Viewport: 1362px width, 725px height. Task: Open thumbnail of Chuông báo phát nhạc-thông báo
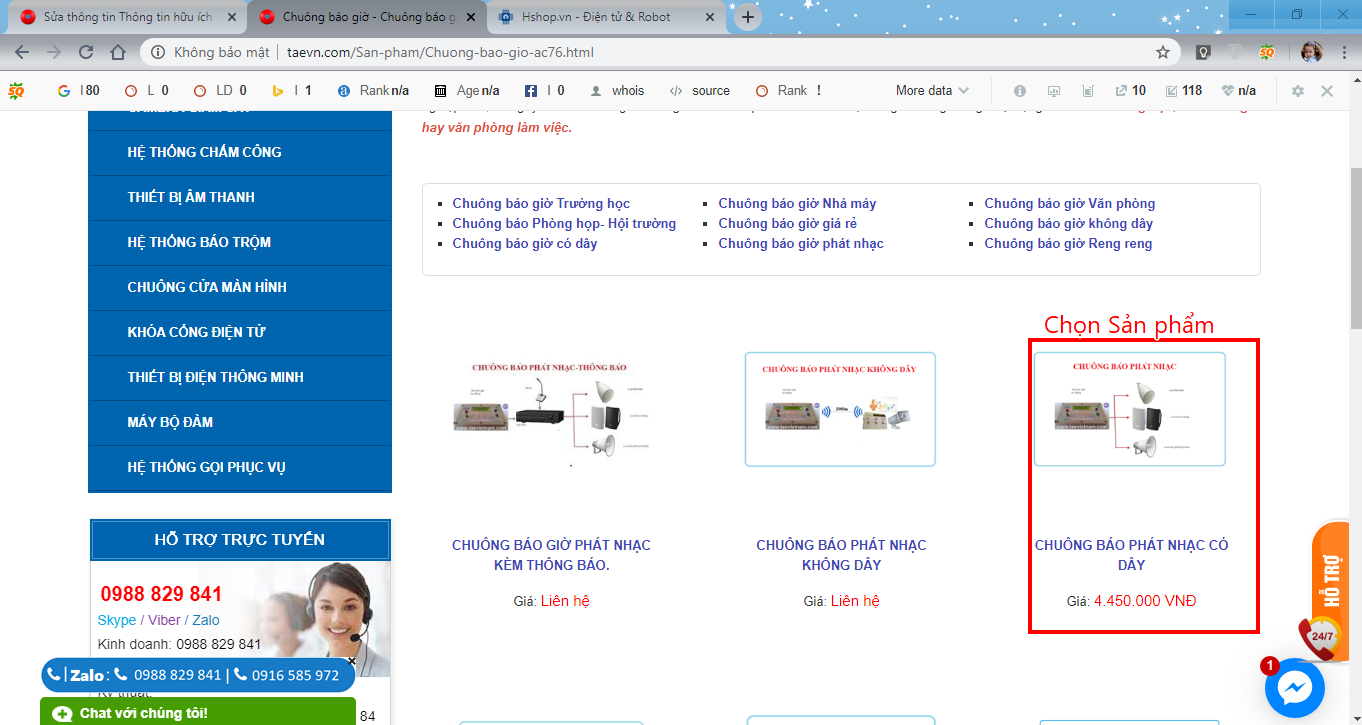tap(552, 410)
